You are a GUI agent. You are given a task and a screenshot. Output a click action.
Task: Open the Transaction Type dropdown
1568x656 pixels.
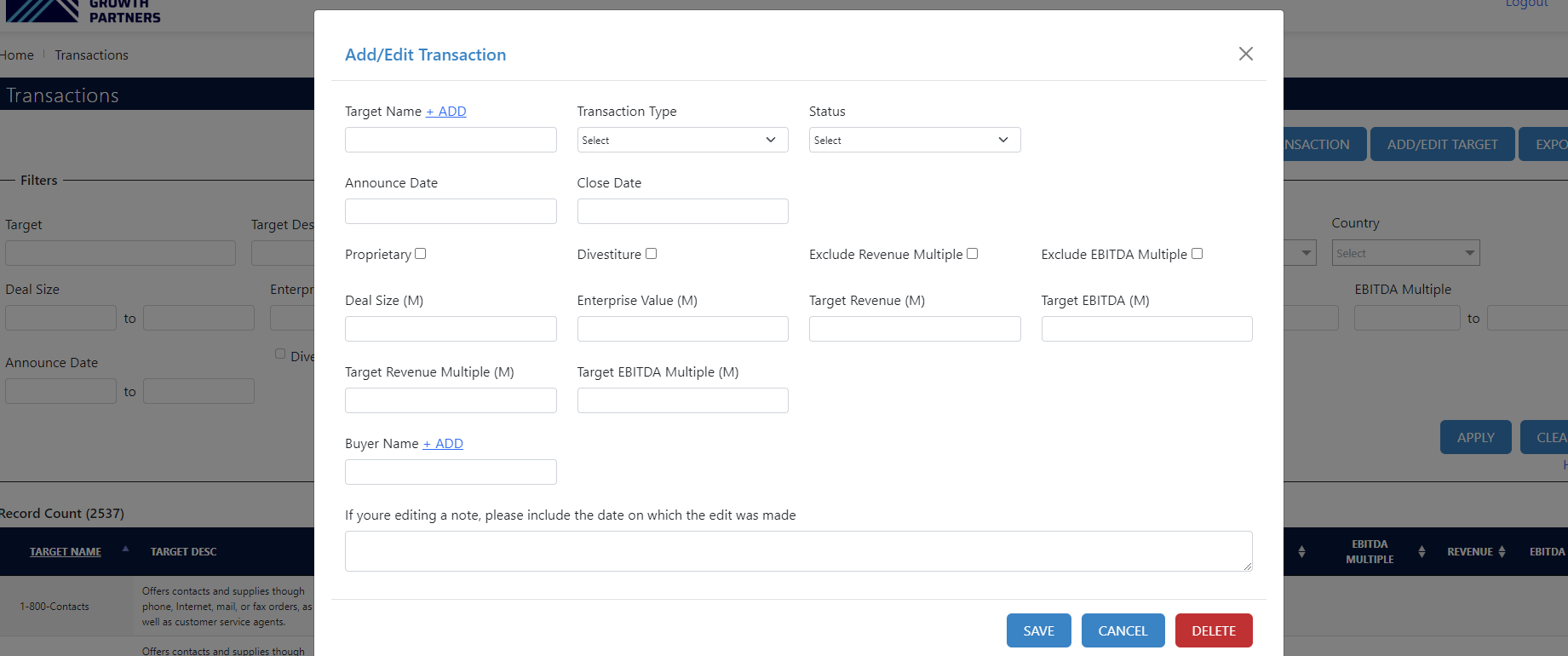[x=682, y=140]
